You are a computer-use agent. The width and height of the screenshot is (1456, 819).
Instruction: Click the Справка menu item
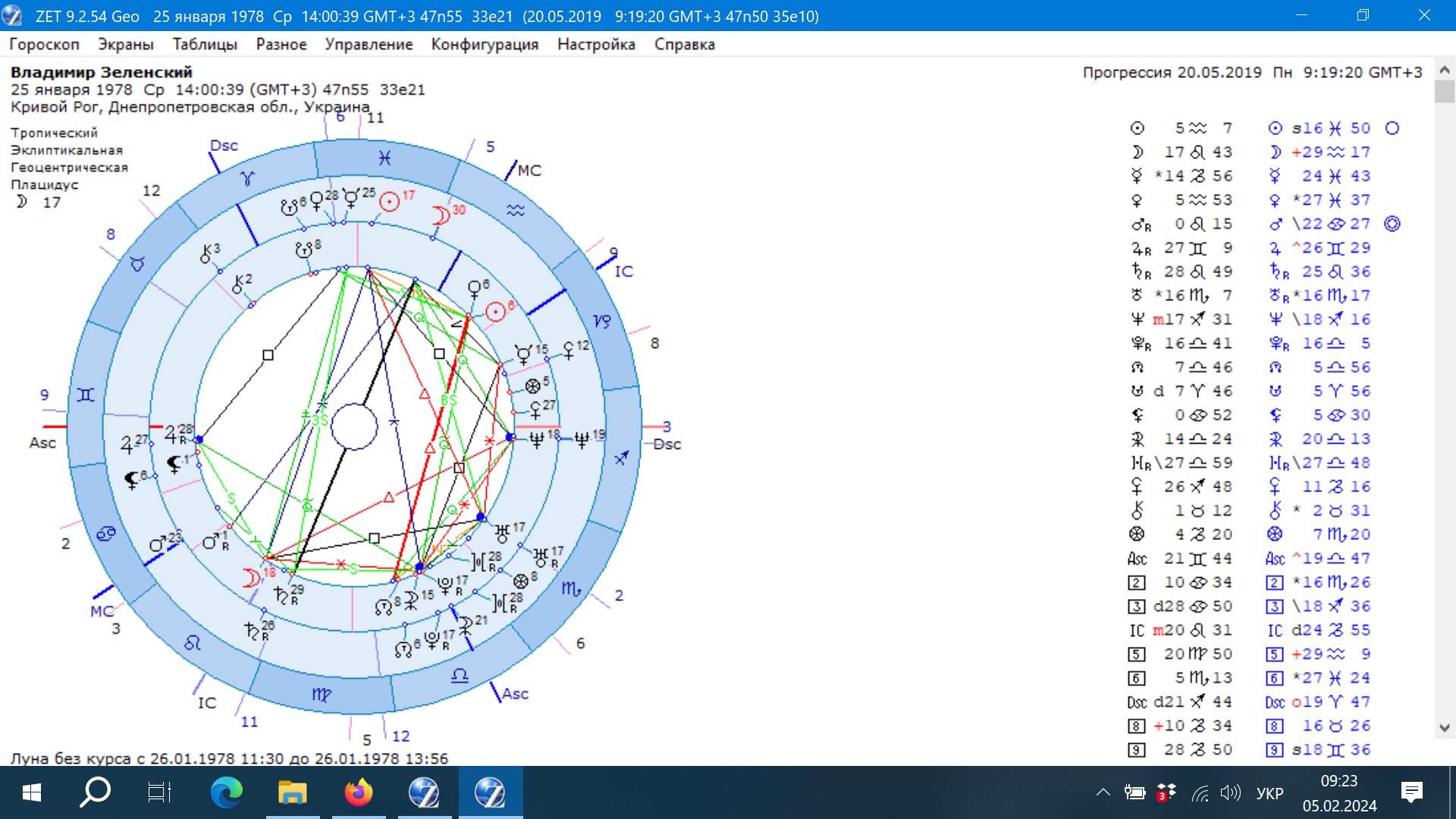684,44
